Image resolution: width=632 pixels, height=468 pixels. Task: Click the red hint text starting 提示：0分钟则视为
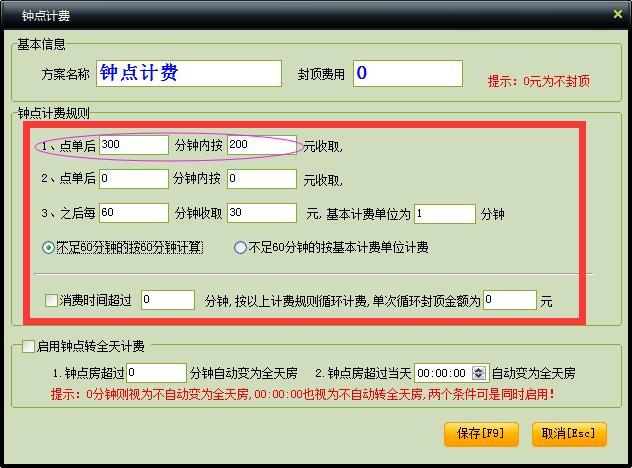pos(302,394)
